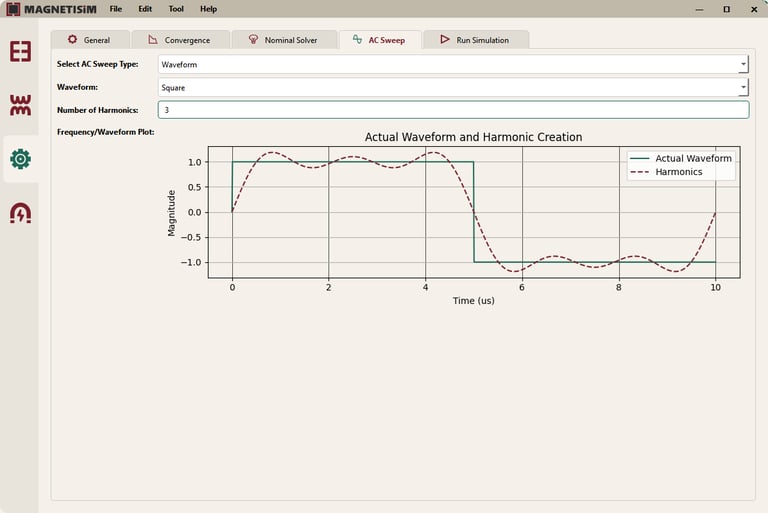Click the graph icon on Convergence tab
Image resolution: width=768 pixels, height=513 pixels.
pos(153,39)
